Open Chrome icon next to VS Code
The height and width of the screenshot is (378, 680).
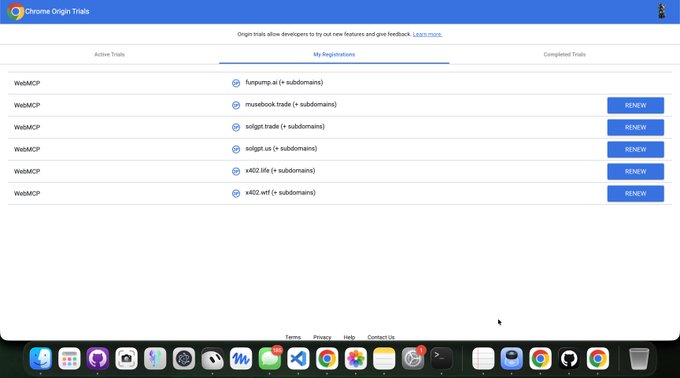(x=327, y=358)
